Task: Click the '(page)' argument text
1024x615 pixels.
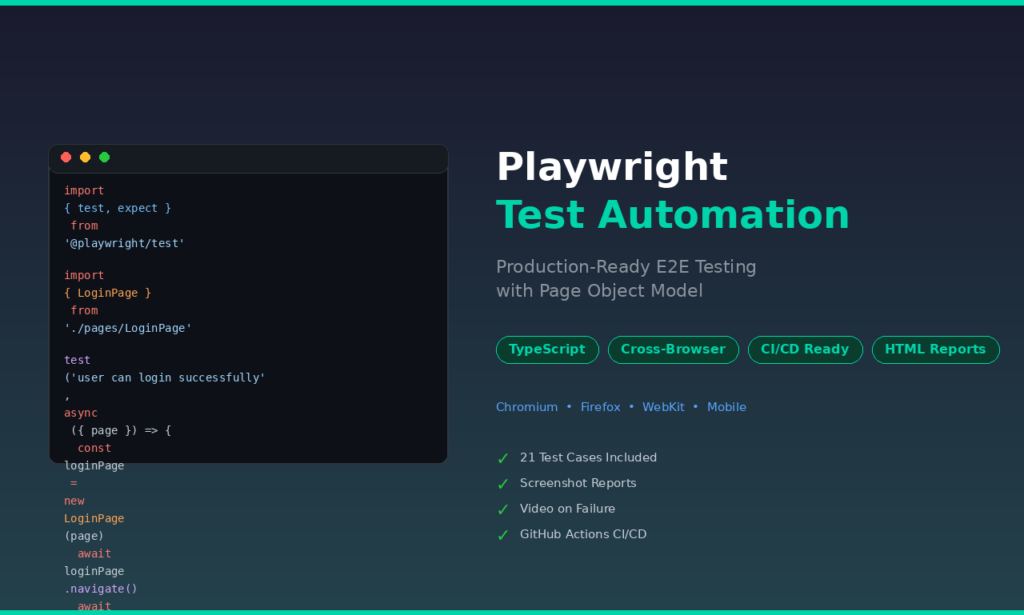Action: [84, 536]
